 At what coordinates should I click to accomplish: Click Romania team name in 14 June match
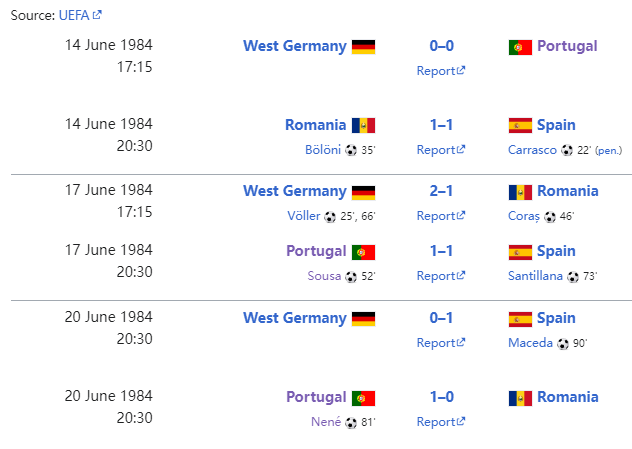(315, 125)
